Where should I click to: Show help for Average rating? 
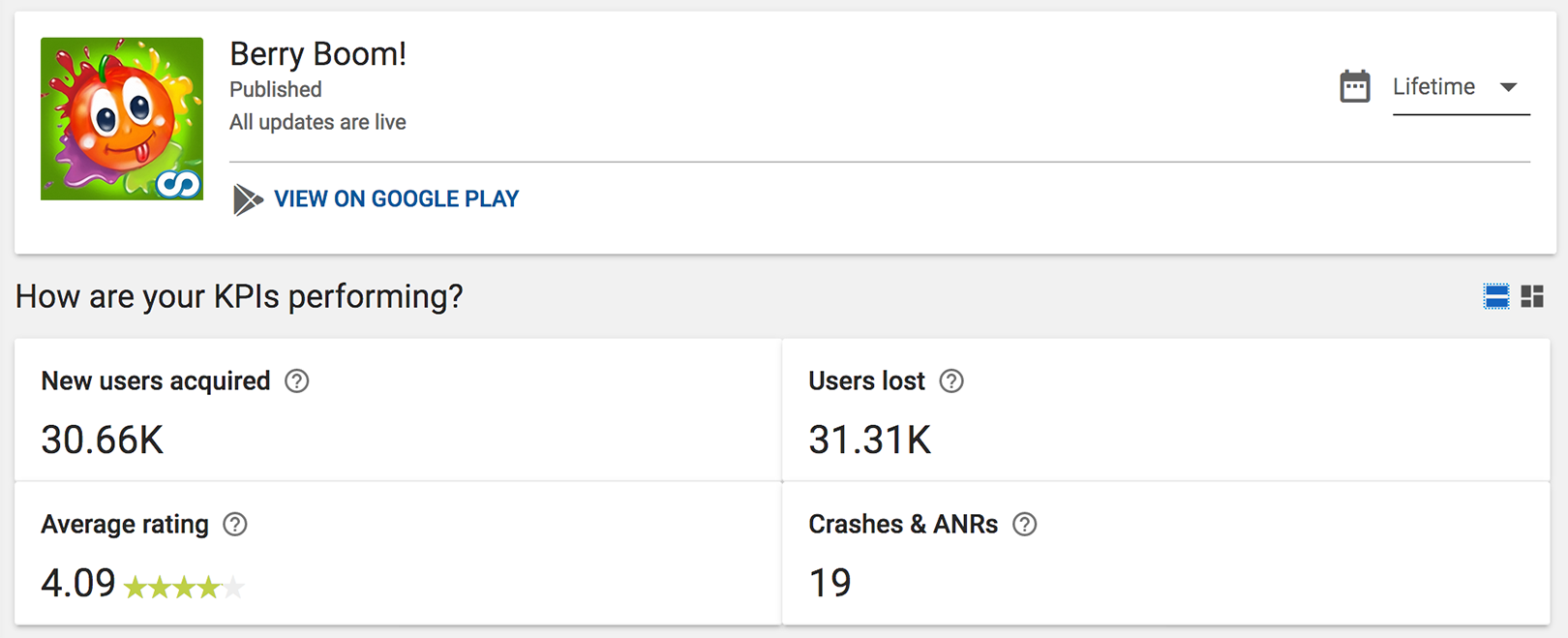235,525
